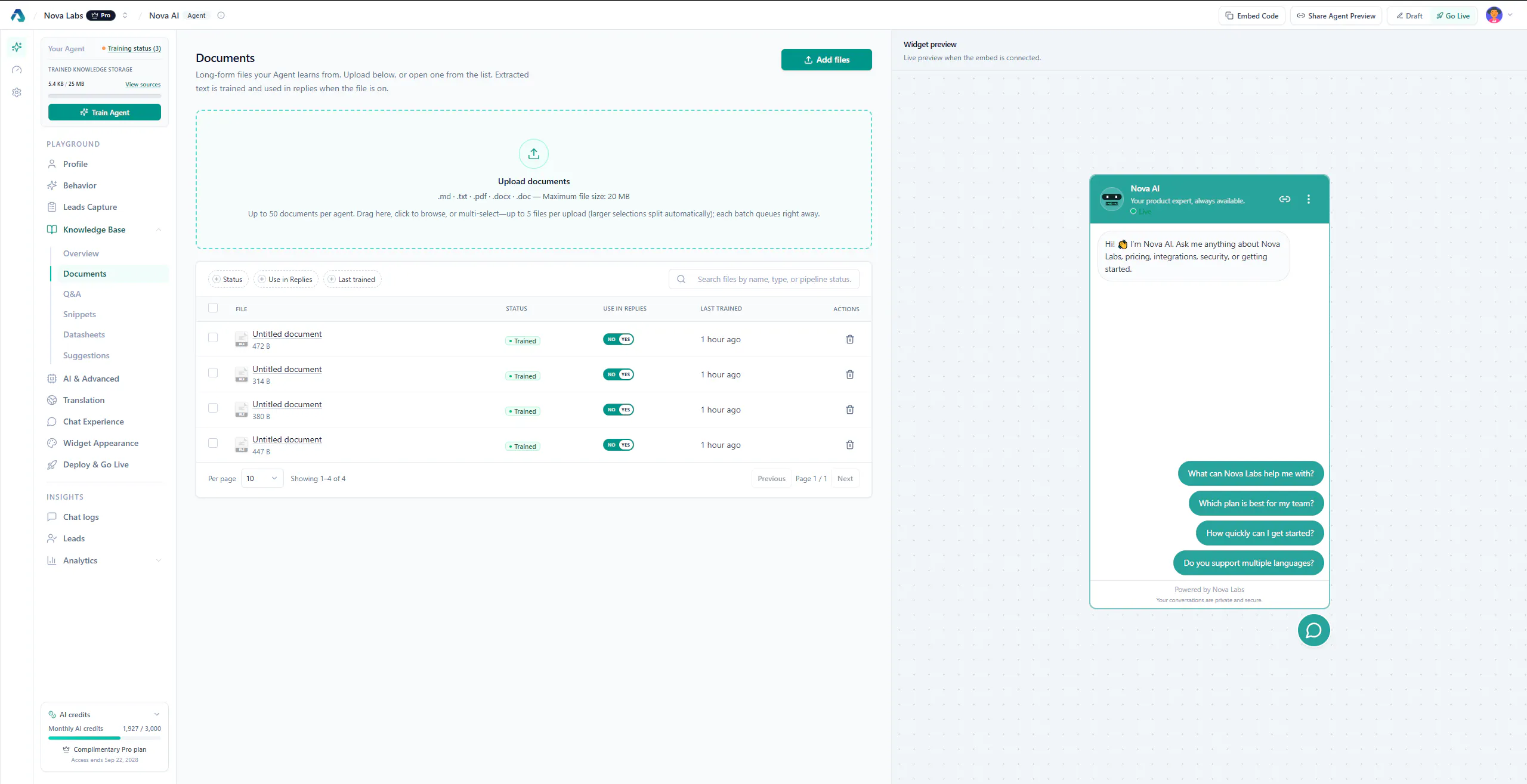The height and width of the screenshot is (784, 1527).
Task: Toggle Use in Replies for the 380 B document
Action: (619, 410)
